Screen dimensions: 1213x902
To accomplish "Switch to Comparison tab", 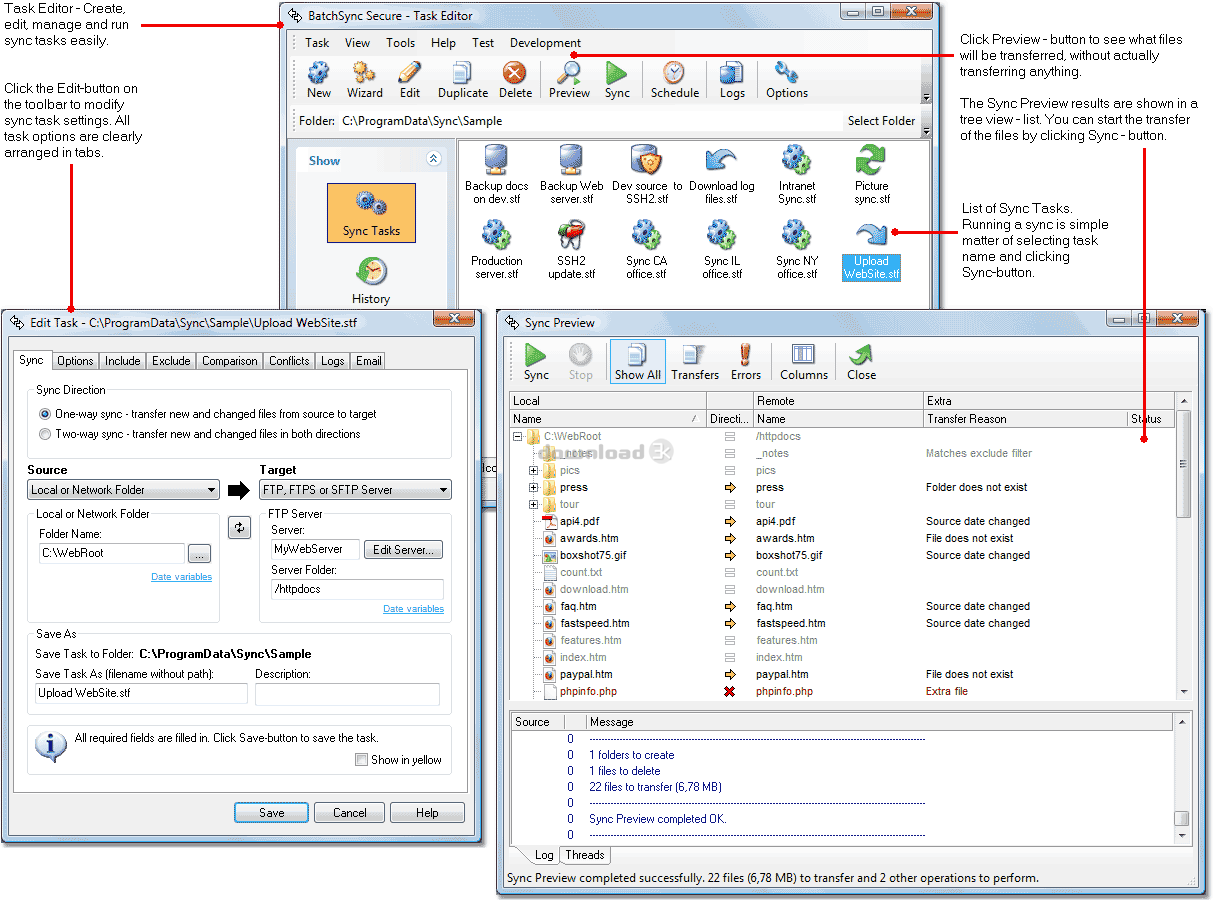I will tap(230, 361).
